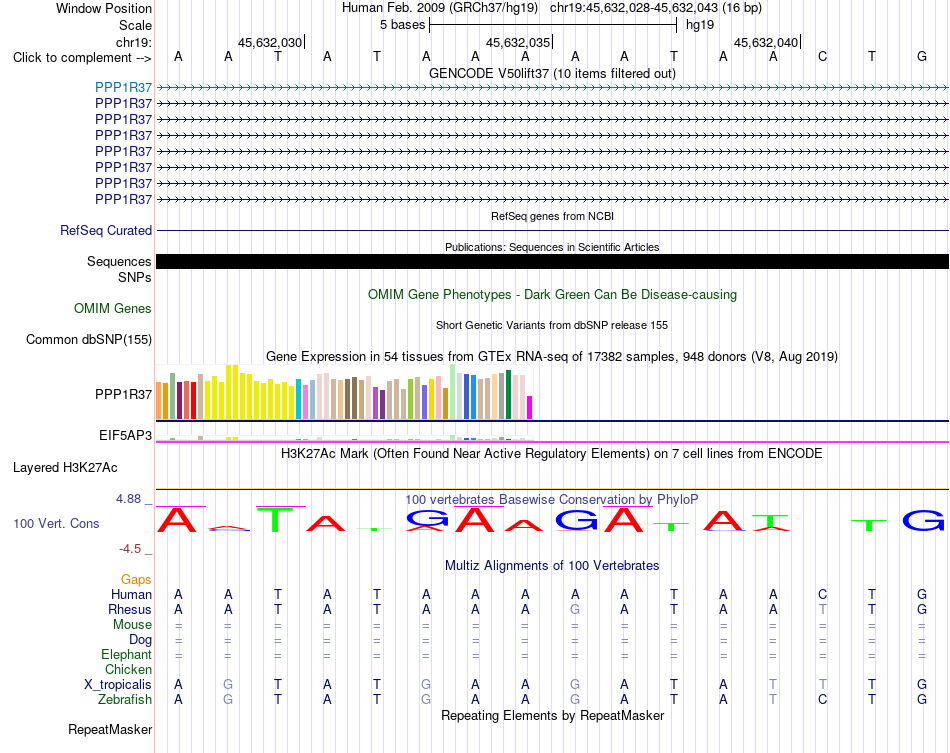Click the H3K27Ac Mark track title
Image resolution: width=950 pixels, height=753 pixels.
tap(552, 454)
